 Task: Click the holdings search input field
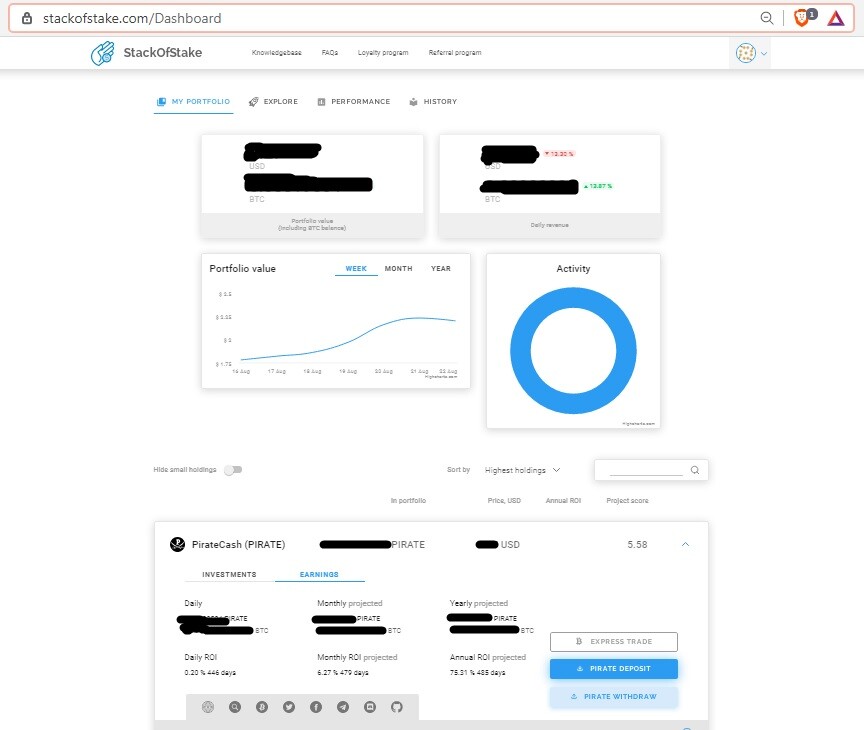(x=646, y=470)
